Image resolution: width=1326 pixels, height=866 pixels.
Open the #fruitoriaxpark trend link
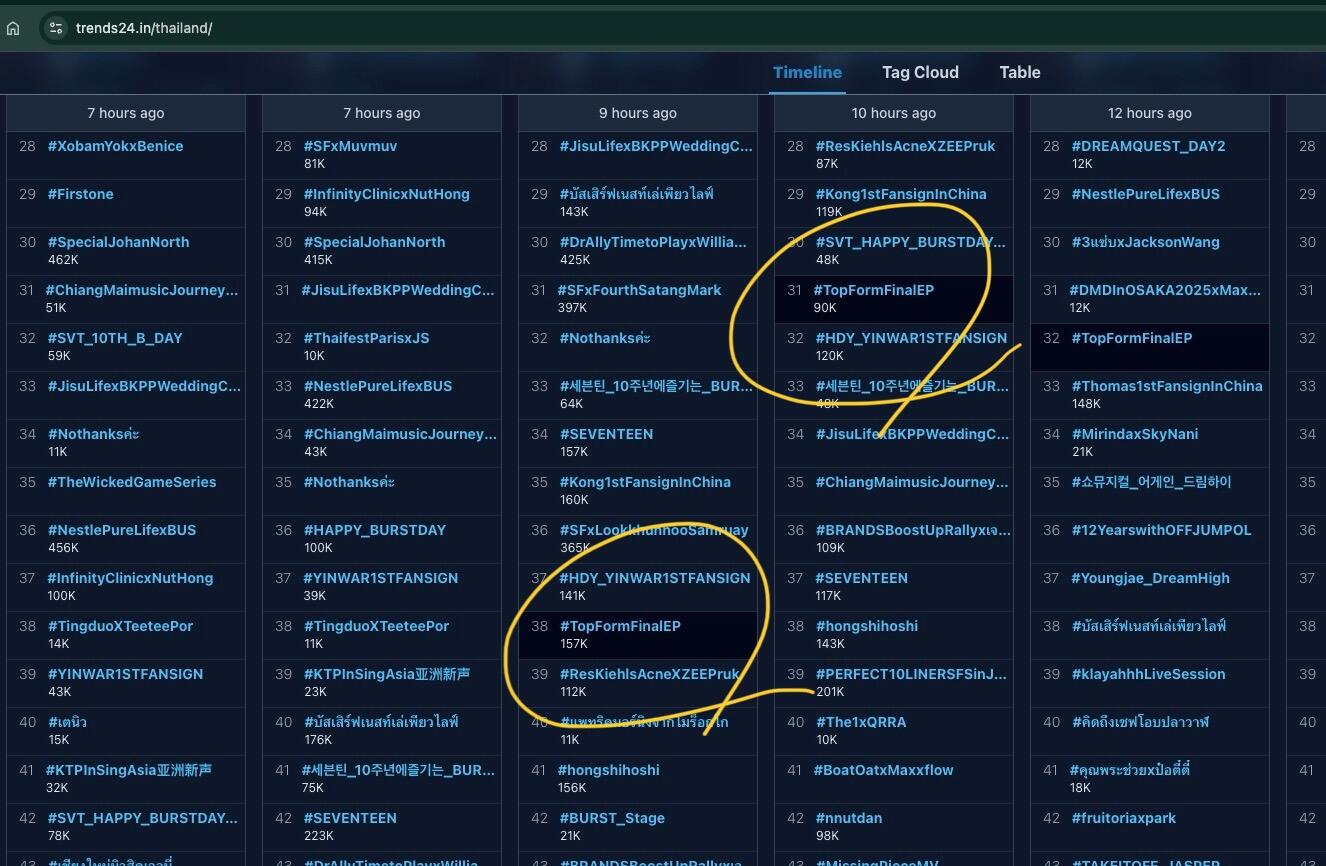coord(1123,818)
